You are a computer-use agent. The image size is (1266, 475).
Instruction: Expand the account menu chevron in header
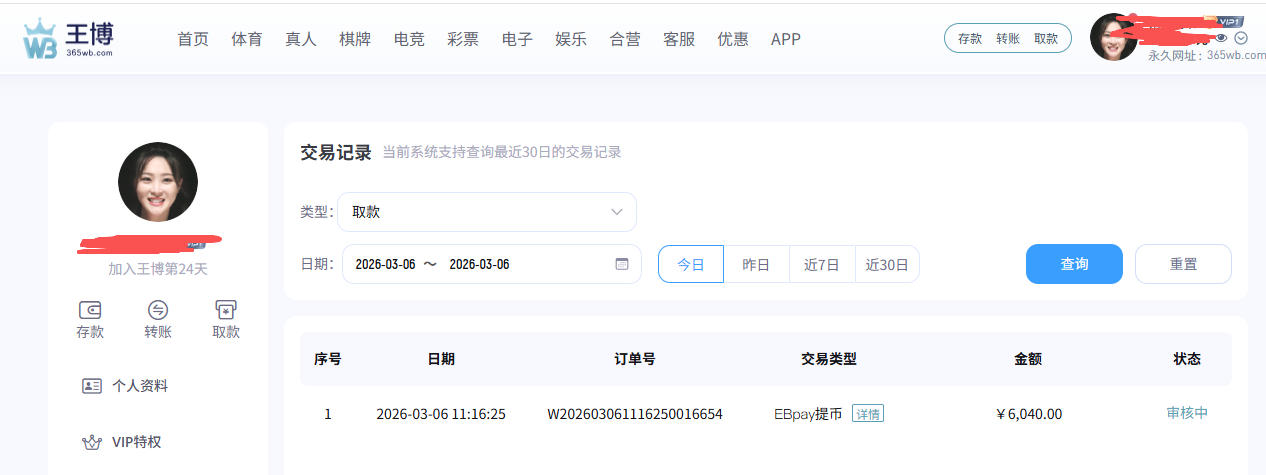(x=1241, y=38)
